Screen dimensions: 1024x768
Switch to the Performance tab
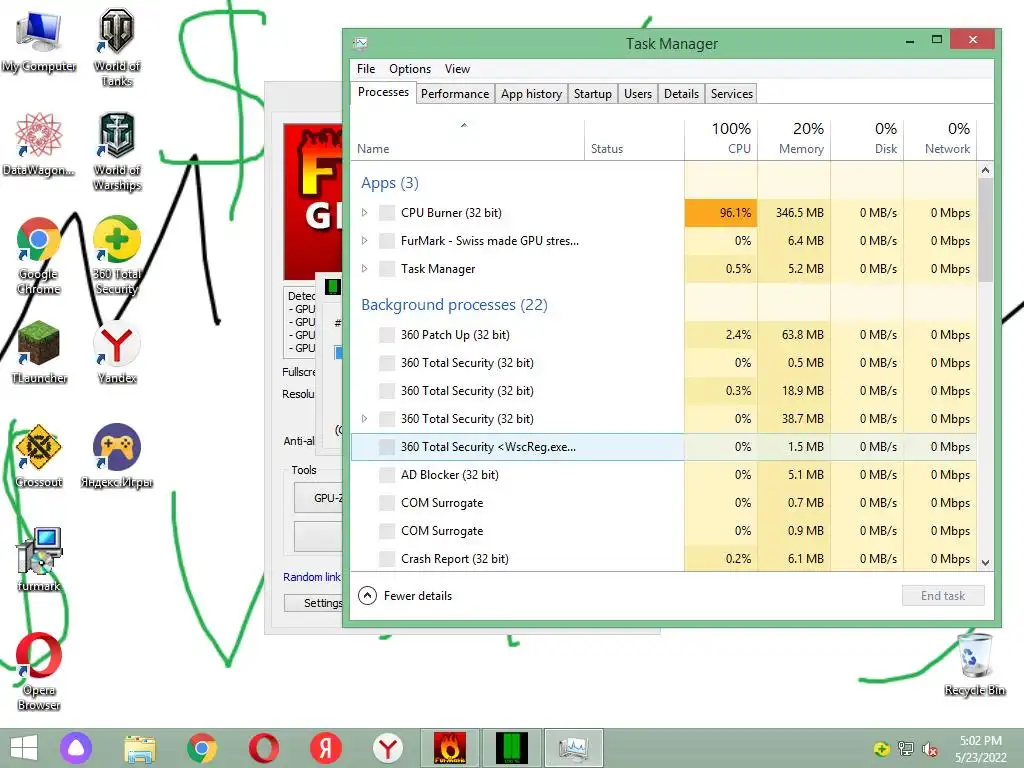click(455, 94)
